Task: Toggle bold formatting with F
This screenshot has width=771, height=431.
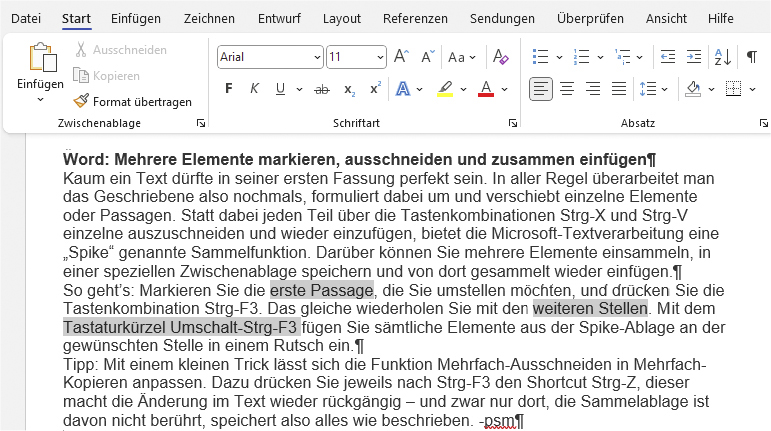Action: (x=229, y=89)
